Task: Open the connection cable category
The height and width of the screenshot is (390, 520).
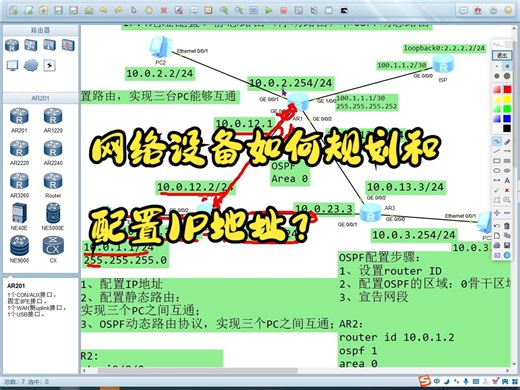Action: (49, 65)
